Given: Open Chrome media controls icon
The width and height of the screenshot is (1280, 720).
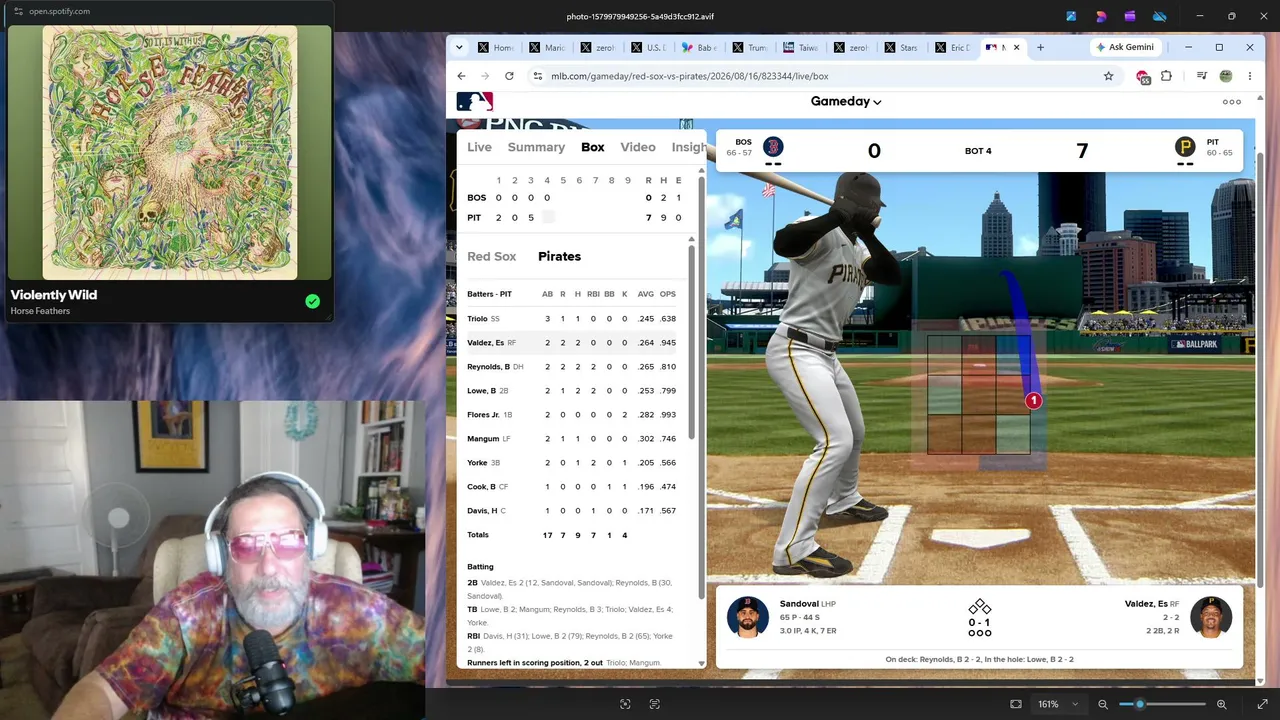Looking at the screenshot, I should [1202, 76].
